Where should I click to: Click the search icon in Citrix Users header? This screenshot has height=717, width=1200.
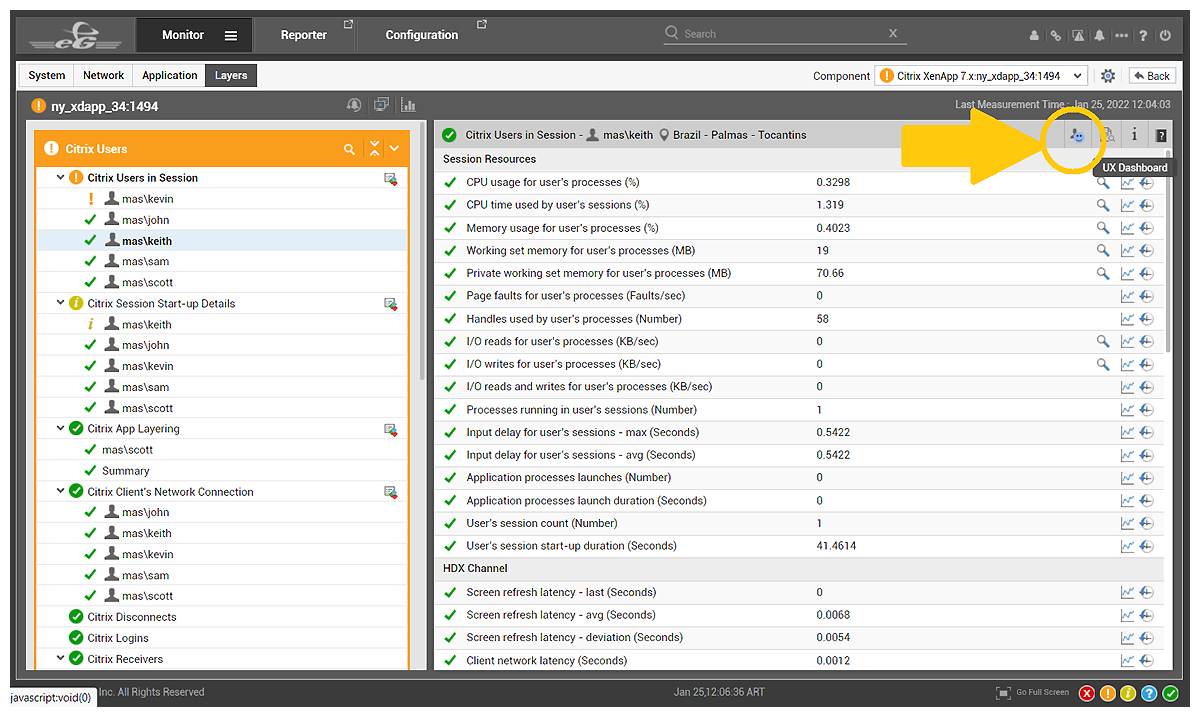pos(349,149)
